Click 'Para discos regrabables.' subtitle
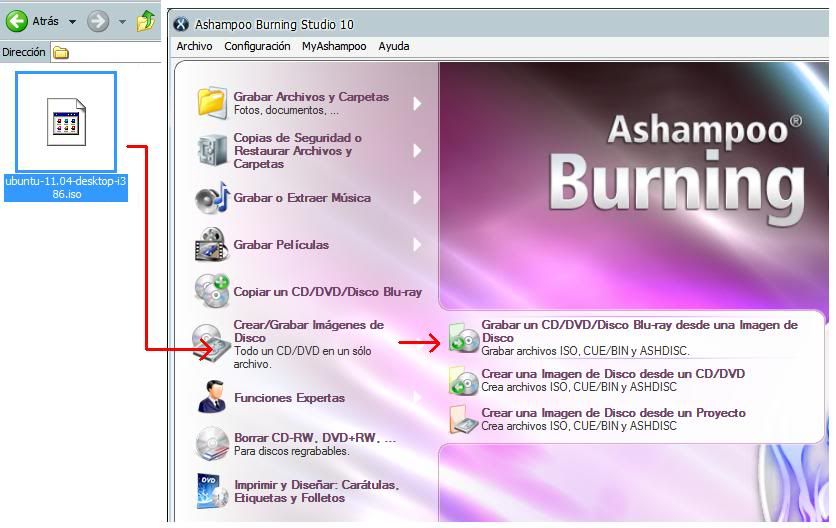The image size is (836, 528). 292,451
